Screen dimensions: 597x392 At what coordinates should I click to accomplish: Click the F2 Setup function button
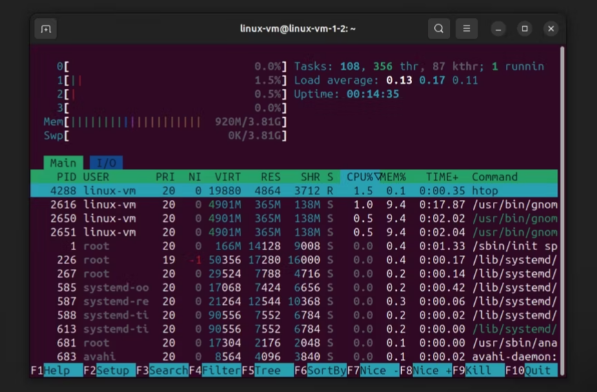click(110, 370)
